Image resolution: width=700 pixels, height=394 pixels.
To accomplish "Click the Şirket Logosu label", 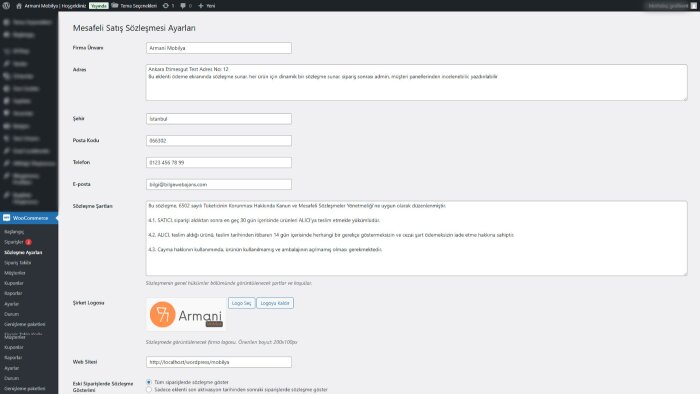I will (x=88, y=303).
